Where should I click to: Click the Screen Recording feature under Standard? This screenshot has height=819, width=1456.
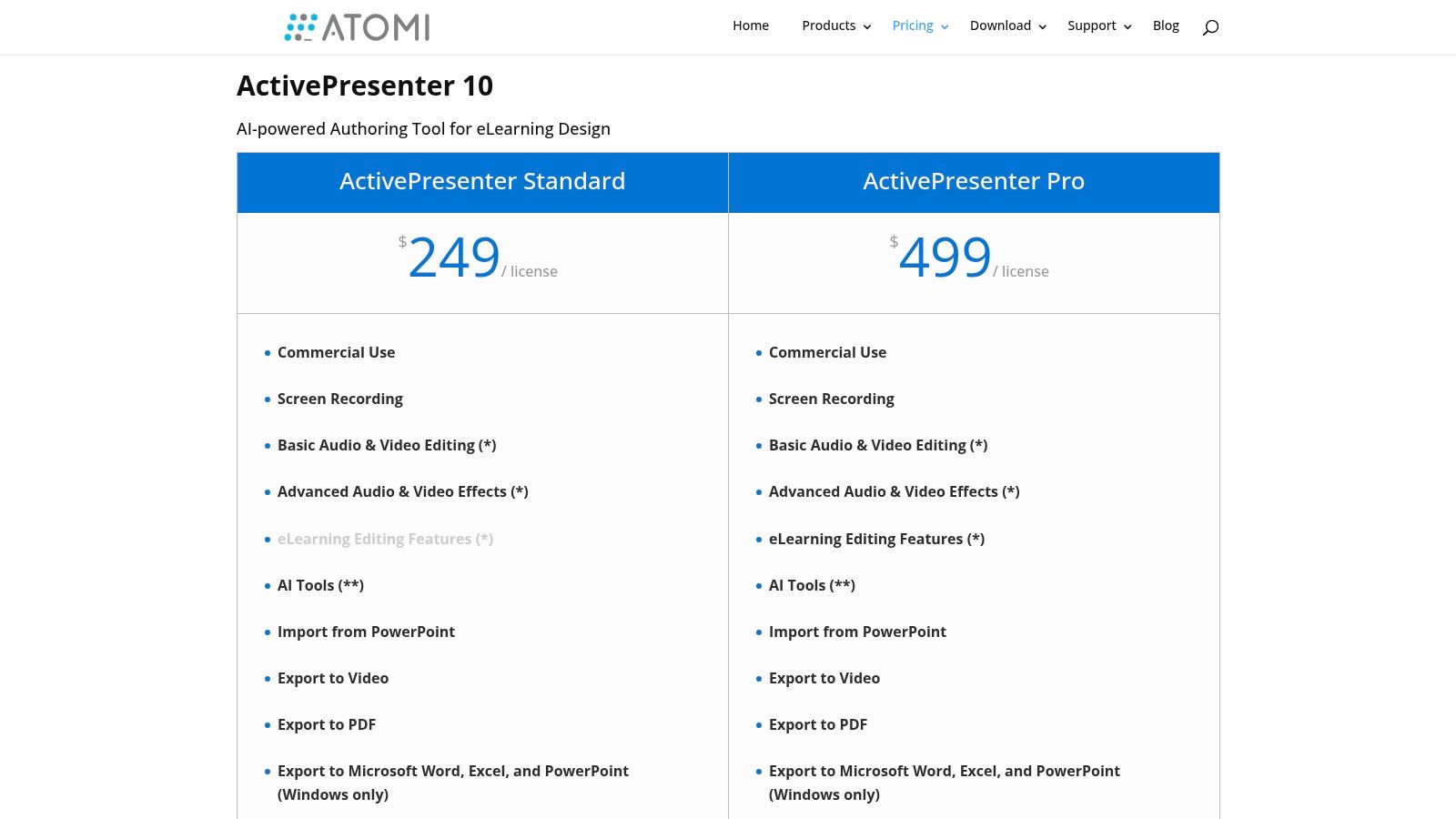pyautogui.click(x=339, y=399)
